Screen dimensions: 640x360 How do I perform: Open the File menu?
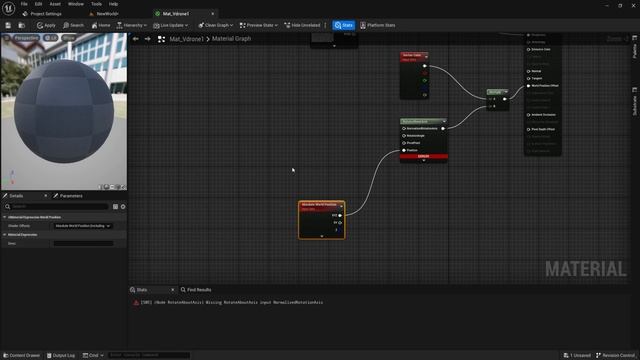(x=24, y=4)
